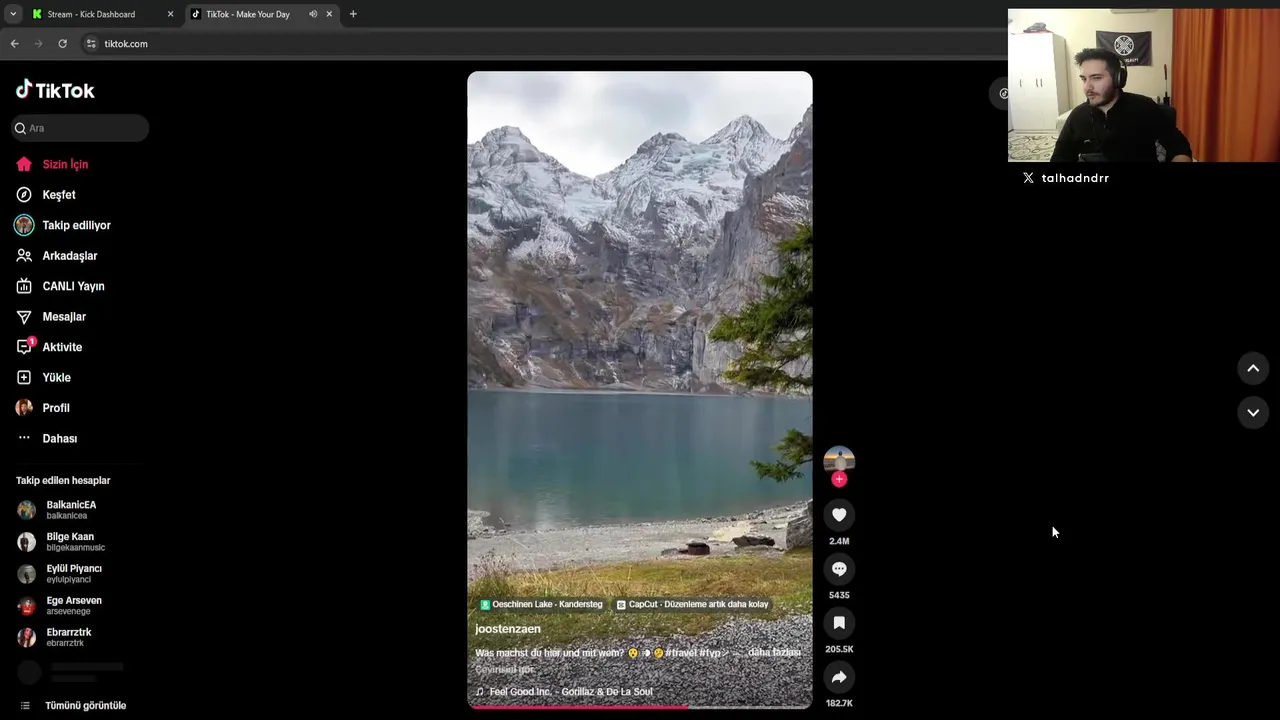The height and width of the screenshot is (720, 1280).
Task: Open Arkadaşlar page
Action: click(x=69, y=256)
